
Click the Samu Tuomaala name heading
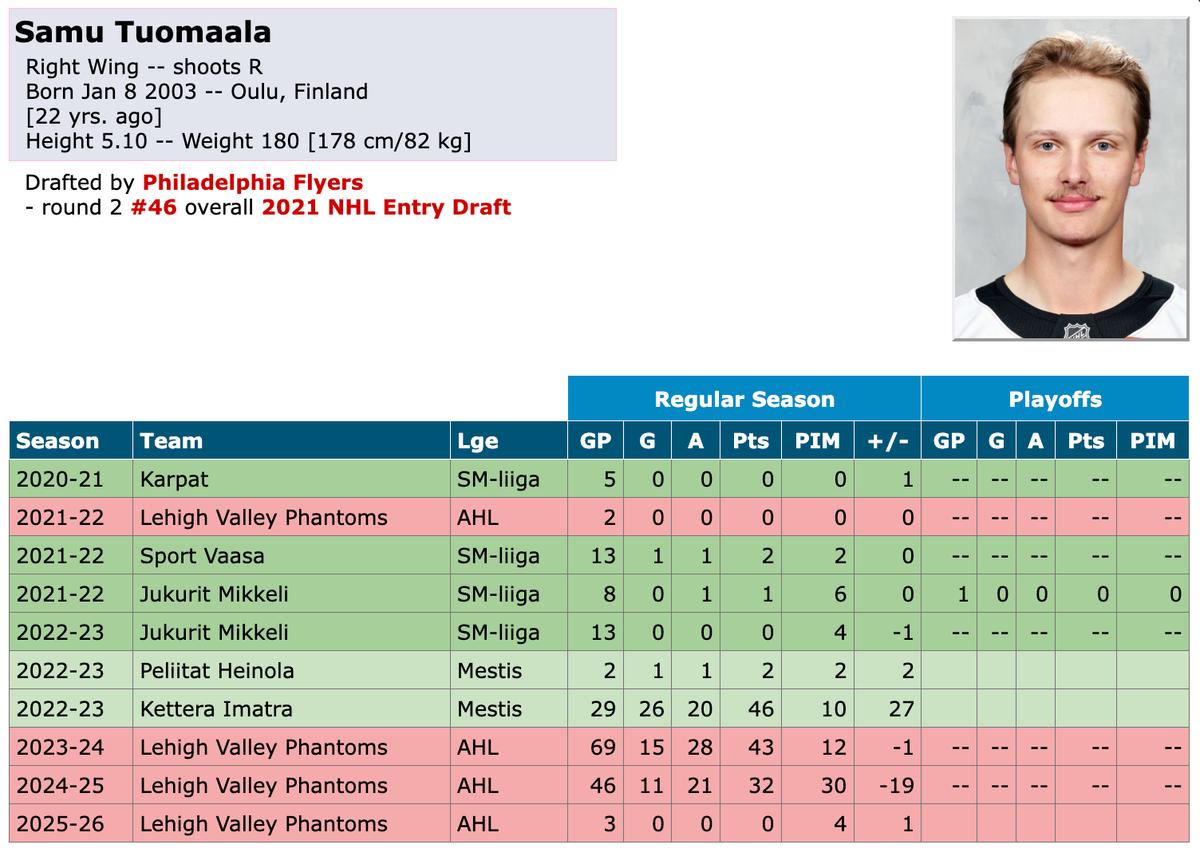(142, 32)
